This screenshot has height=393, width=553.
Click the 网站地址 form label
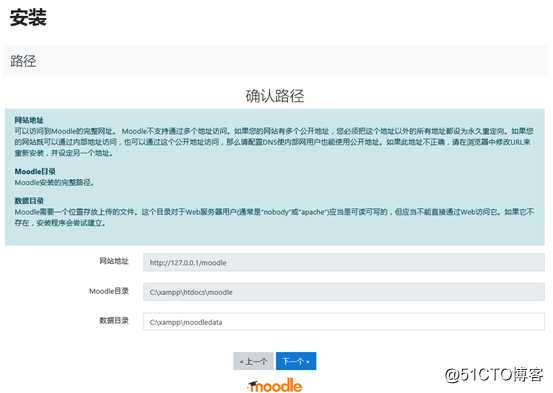click(114, 261)
